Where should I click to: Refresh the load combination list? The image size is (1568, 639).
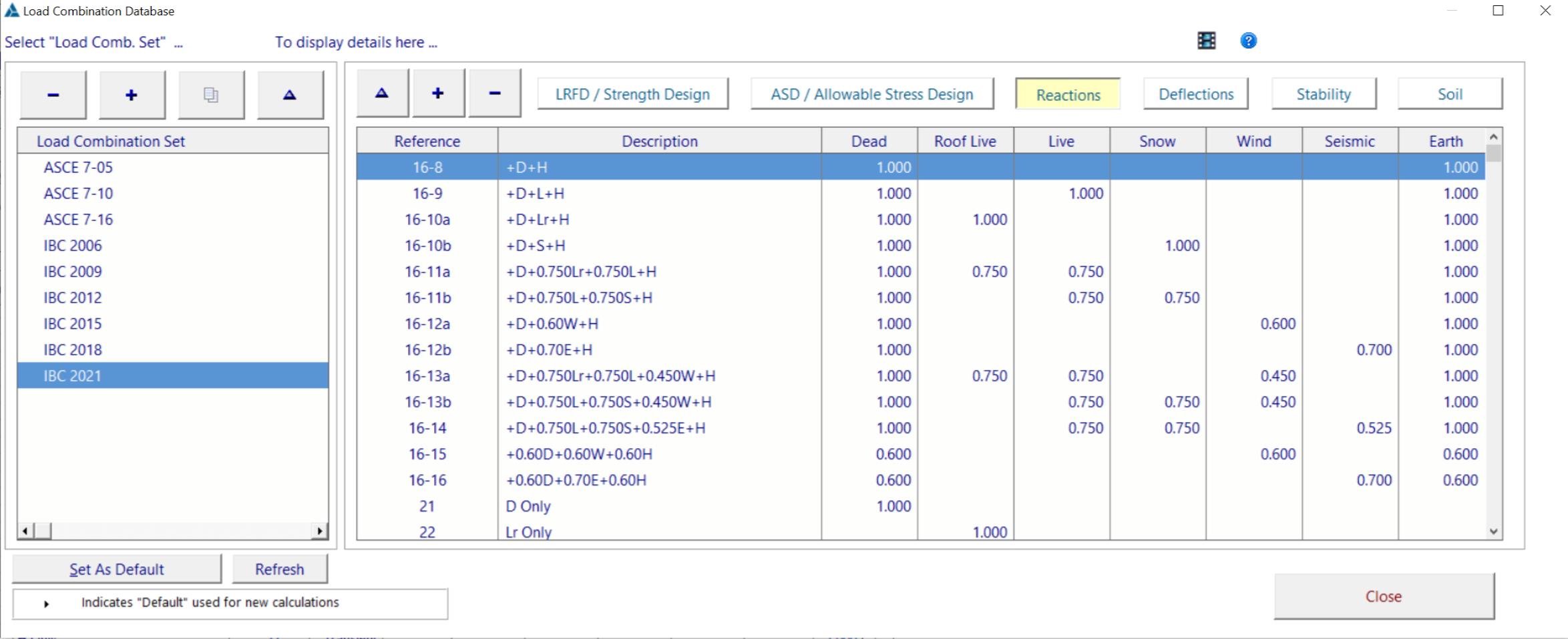280,569
